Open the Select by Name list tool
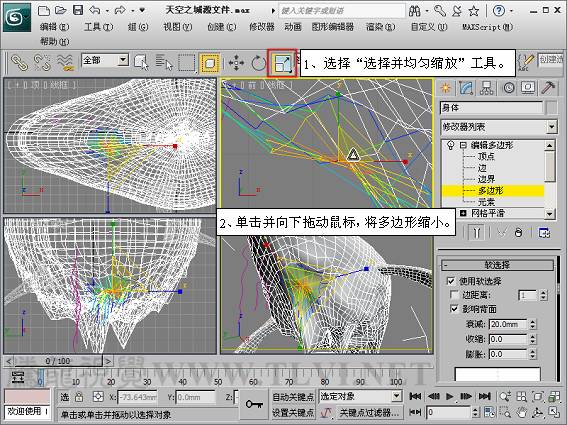 coord(164,62)
